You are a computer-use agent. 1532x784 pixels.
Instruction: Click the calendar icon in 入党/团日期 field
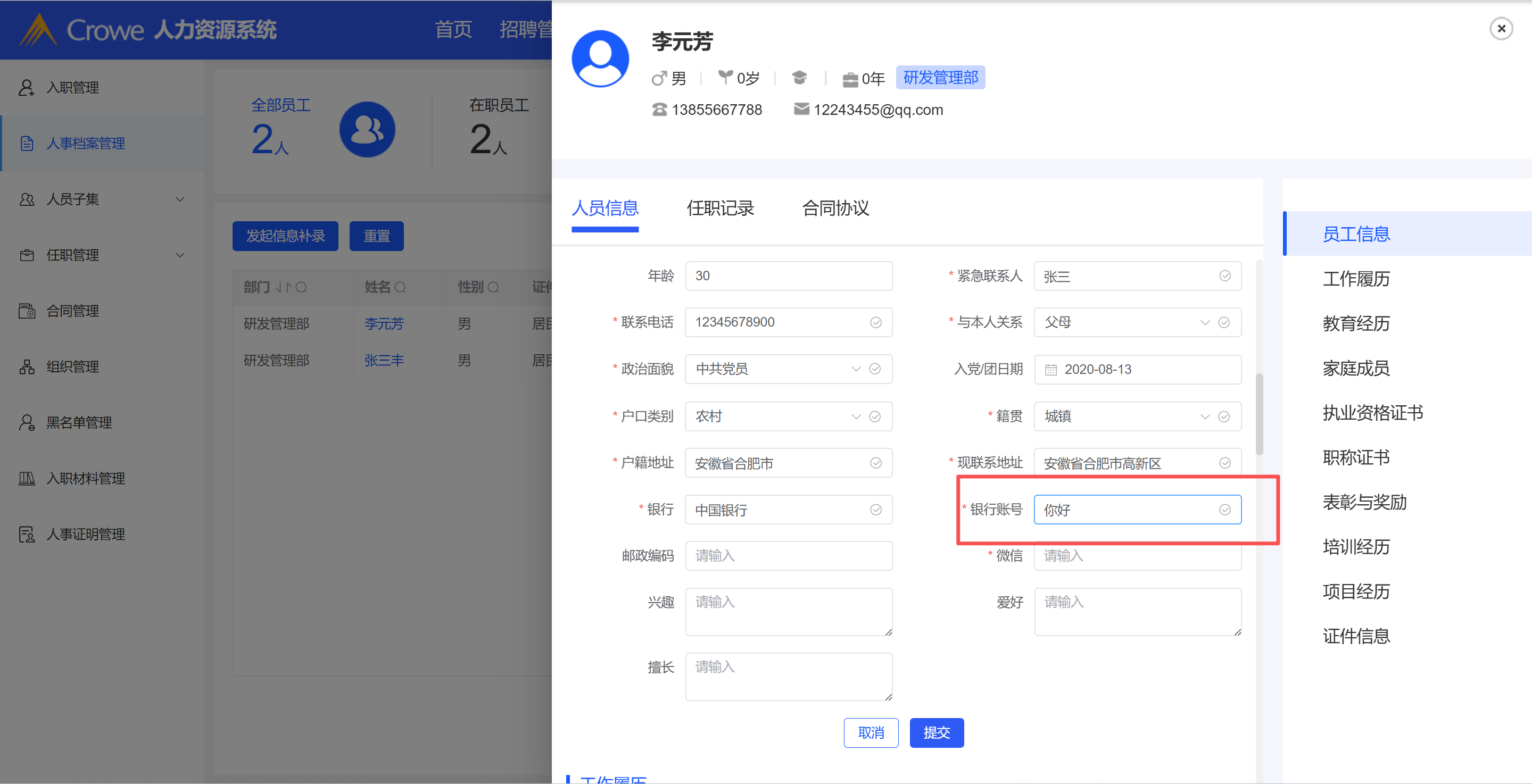1051,370
